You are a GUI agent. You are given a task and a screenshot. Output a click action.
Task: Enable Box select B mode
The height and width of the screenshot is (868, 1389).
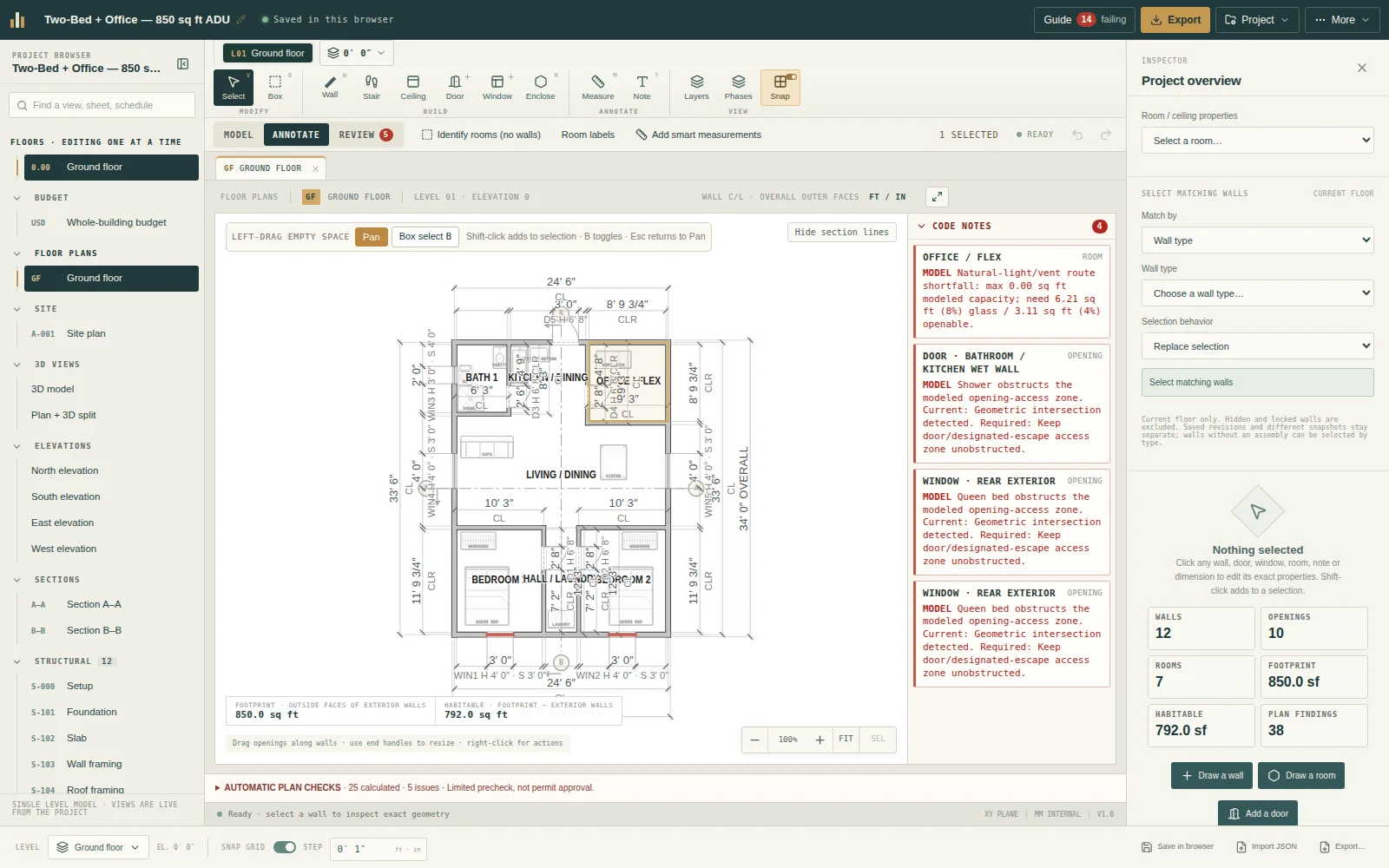click(x=425, y=236)
